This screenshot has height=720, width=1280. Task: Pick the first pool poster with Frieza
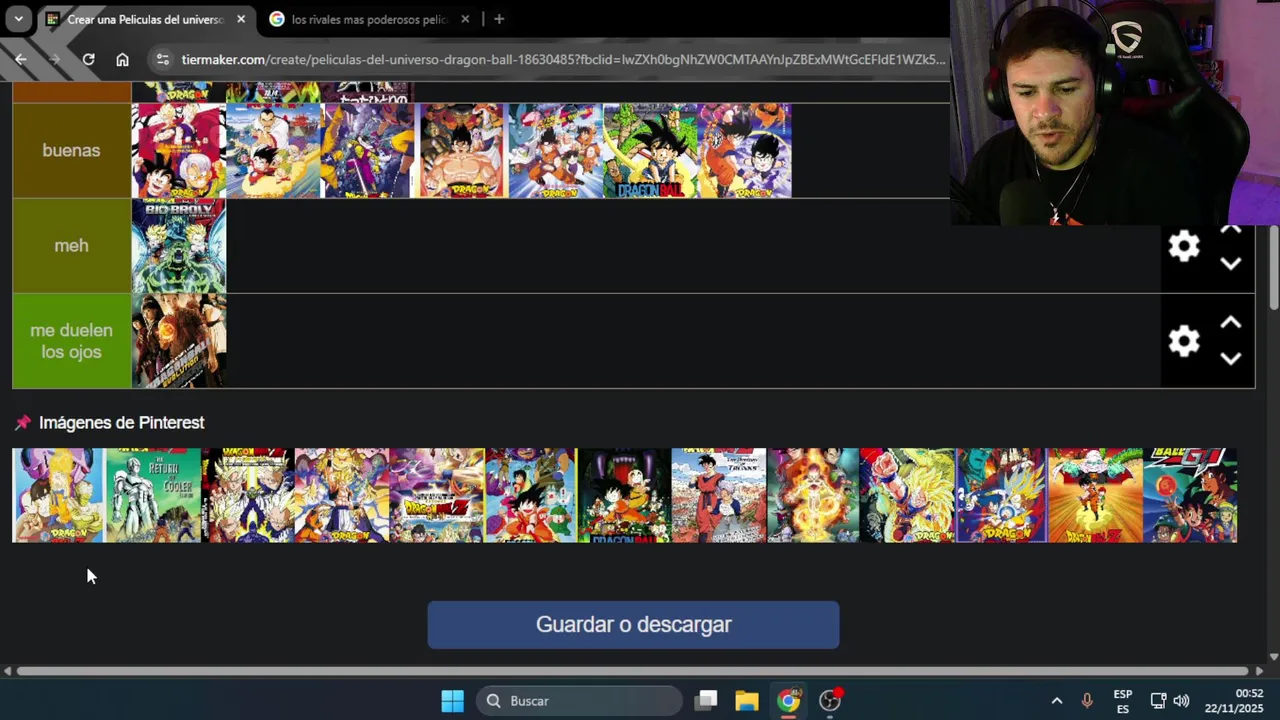pos(58,495)
